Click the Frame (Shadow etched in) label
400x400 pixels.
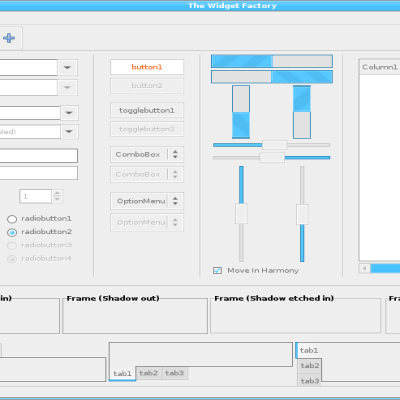274,298
